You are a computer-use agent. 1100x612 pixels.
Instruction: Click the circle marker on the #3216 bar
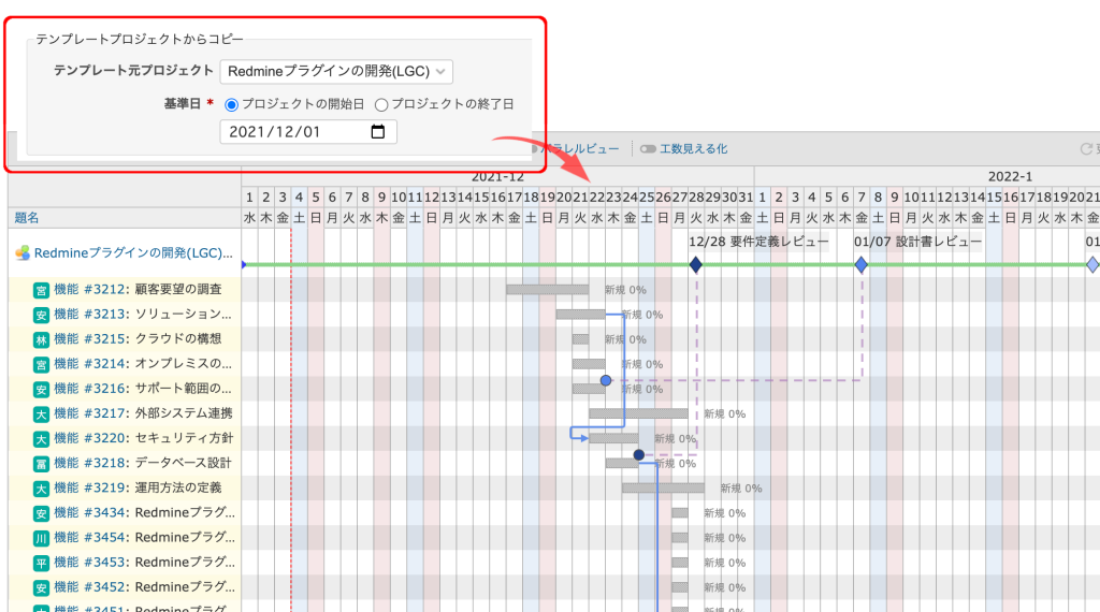[x=605, y=380]
